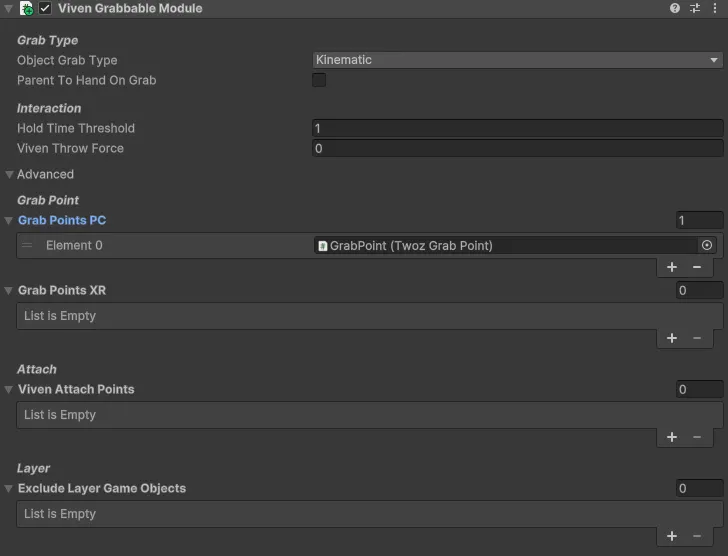Open the component three-dot context menu
728x556 pixels.
pos(714,8)
